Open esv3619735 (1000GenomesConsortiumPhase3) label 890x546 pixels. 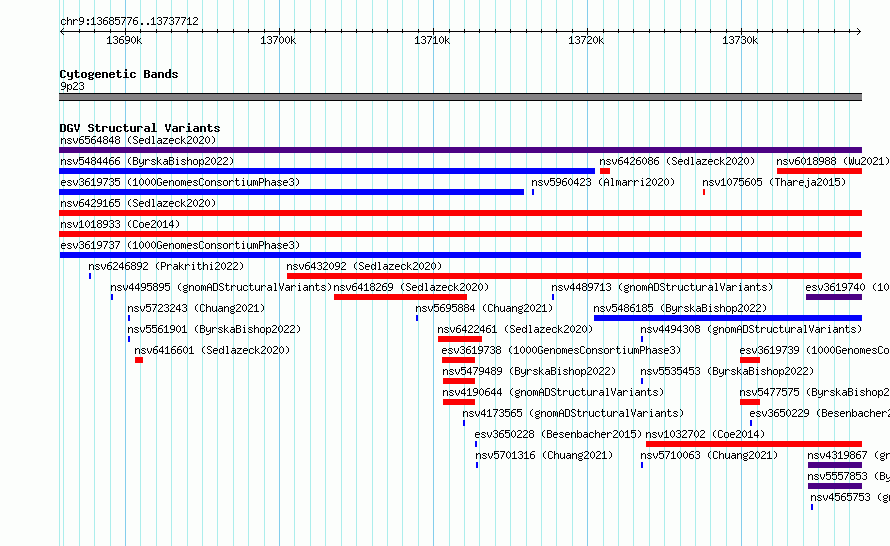[180, 182]
